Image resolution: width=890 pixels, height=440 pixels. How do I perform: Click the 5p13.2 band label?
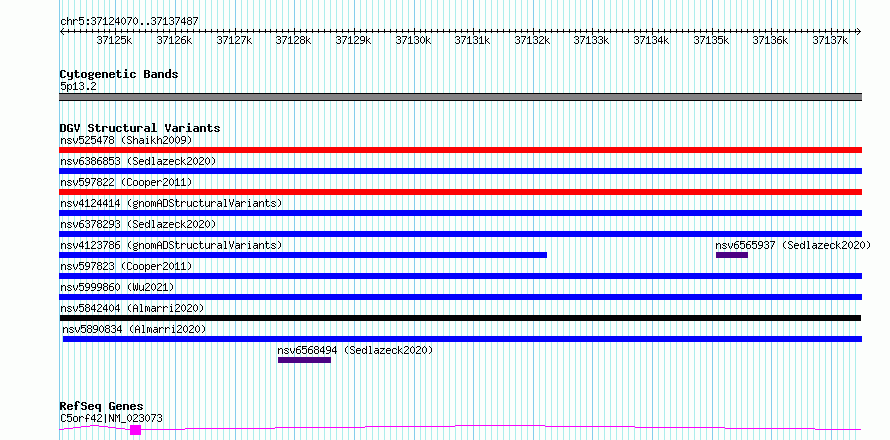[x=76, y=86]
